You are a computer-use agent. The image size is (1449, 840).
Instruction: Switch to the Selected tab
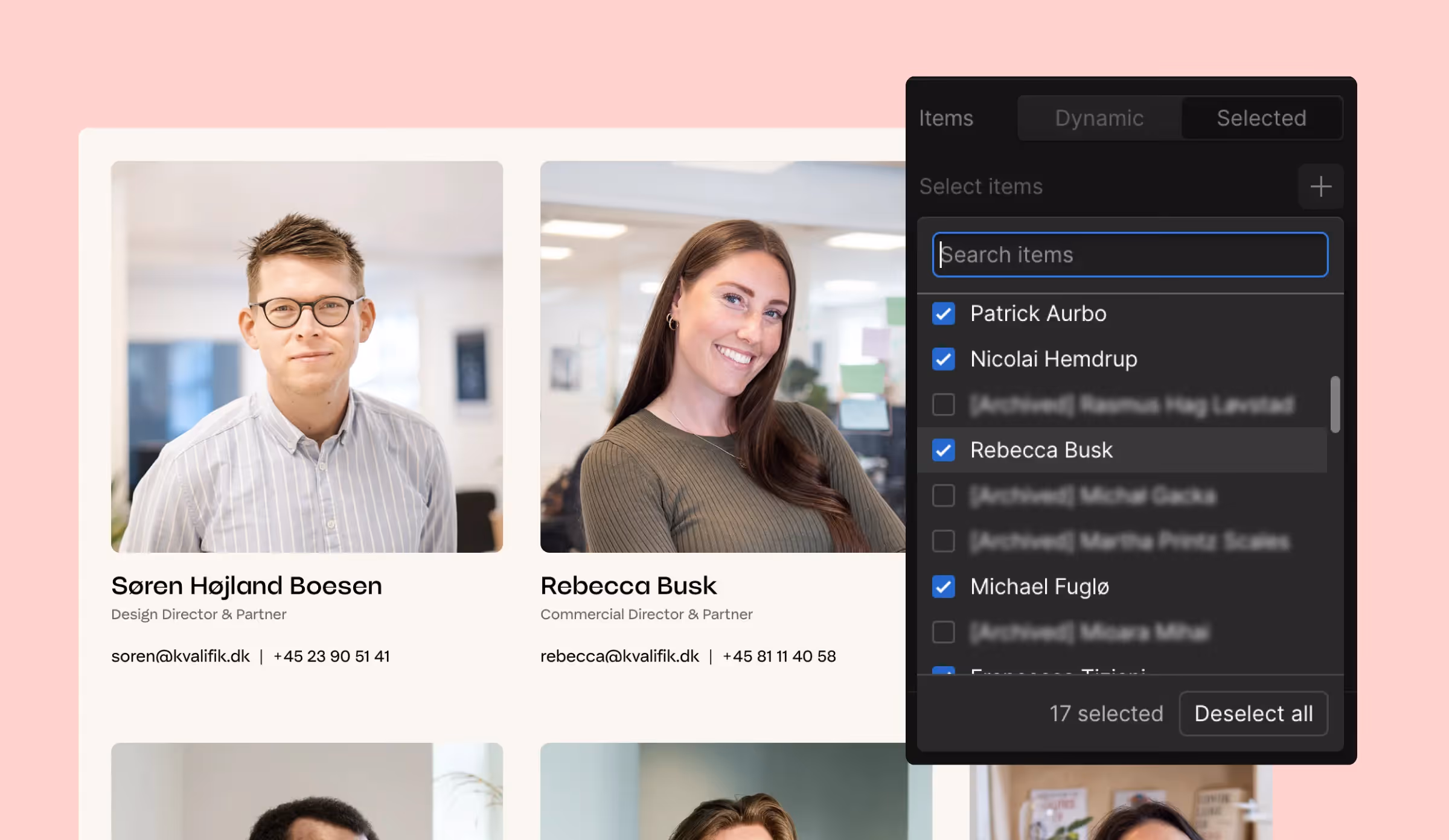click(1261, 118)
